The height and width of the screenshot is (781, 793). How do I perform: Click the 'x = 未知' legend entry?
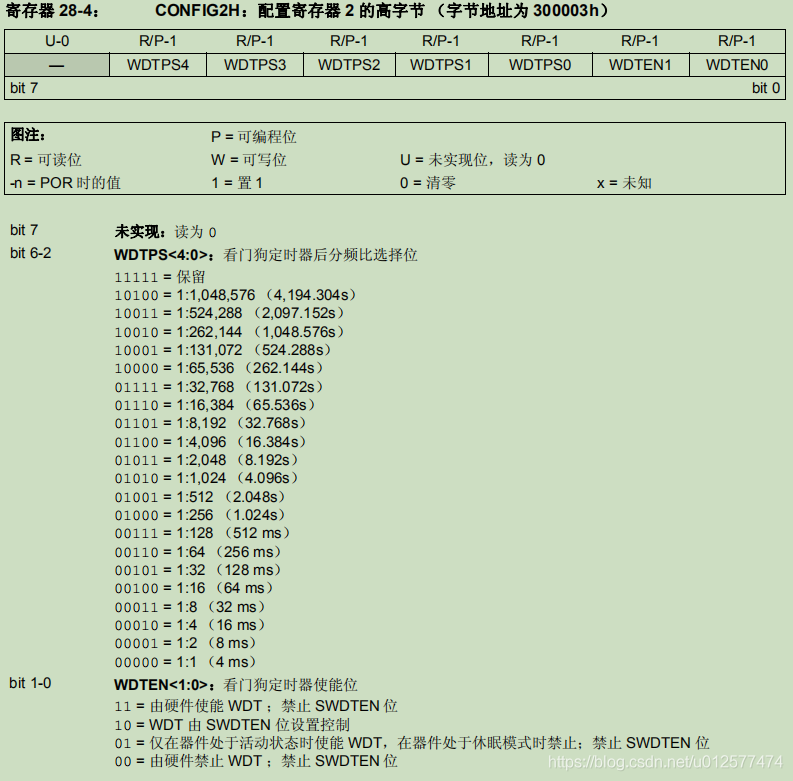pos(624,183)
